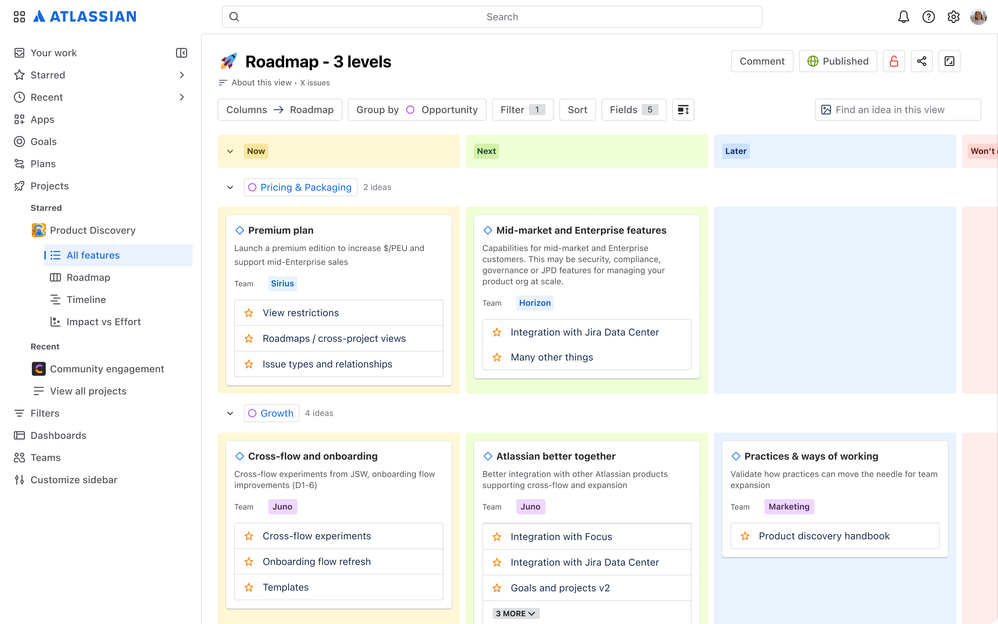Open the Fields 5 dropdown
Image resolution: width=998 pixels, height=624 pixels.
click(x=633, y=110)
